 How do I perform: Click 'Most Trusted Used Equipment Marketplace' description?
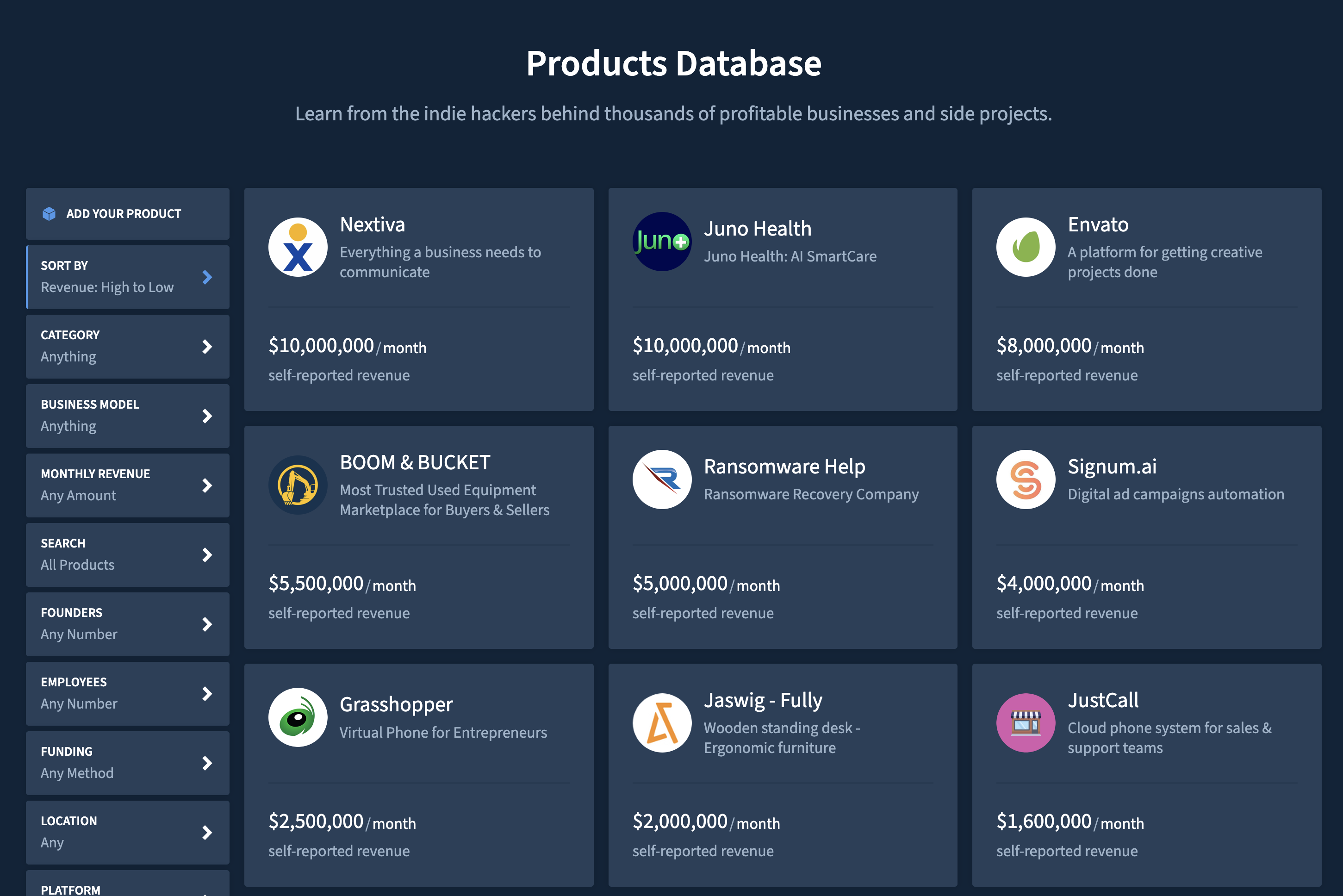click(x=444, y=500)
